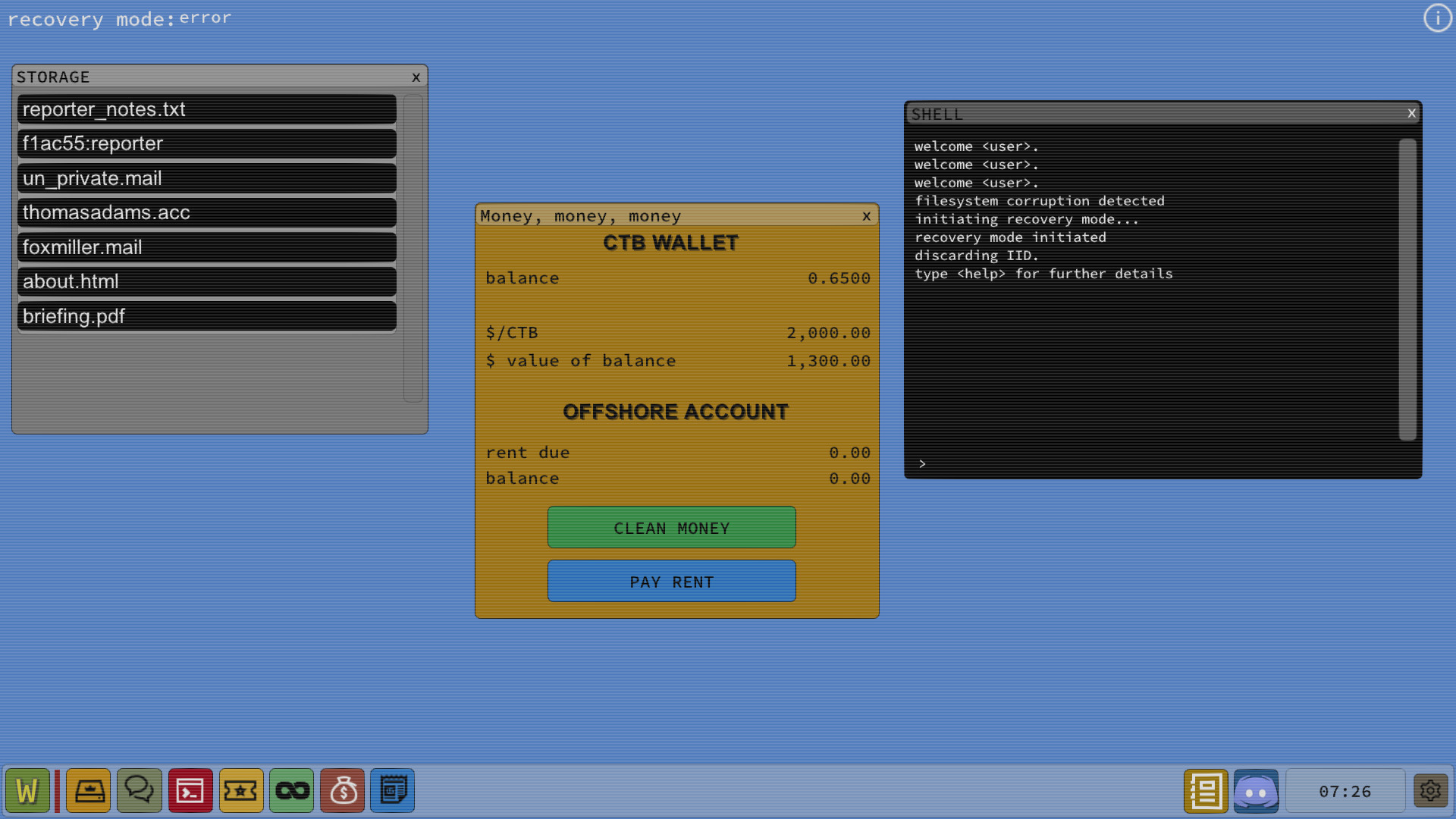
Task: Open the settings gear in the taskbar
Action: 1432,790
